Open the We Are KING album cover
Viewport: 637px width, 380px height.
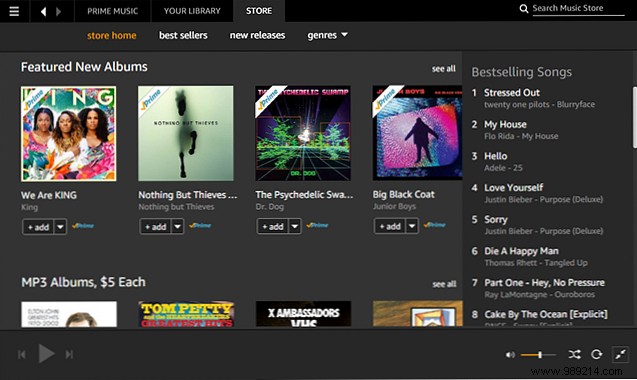pos(69,133)
